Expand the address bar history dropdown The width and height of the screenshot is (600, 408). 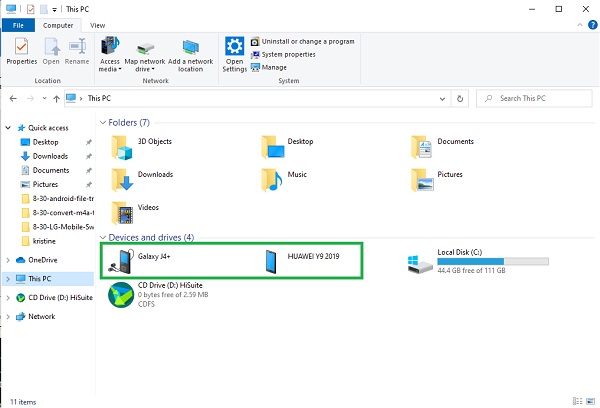tap(442, 99)
